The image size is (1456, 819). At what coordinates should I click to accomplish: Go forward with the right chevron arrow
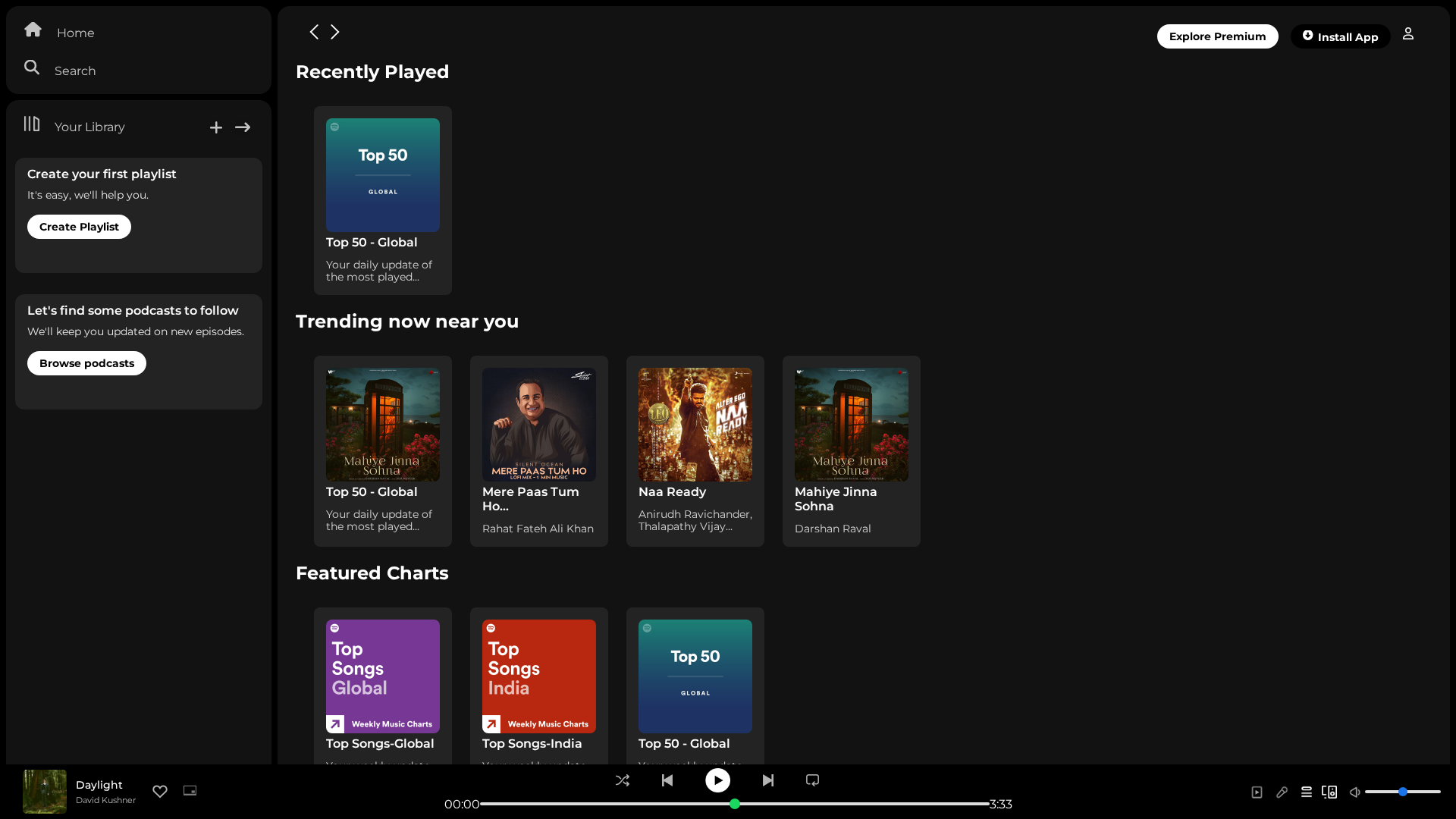(x=334, y=32)
